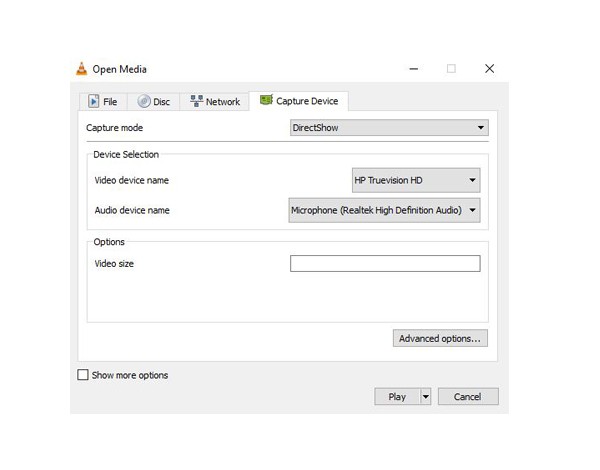The height and width of the screenshot is (470, 600).
Task: Select the Capture Device tab
Action: pyautogui.click(x=299, y=100)
